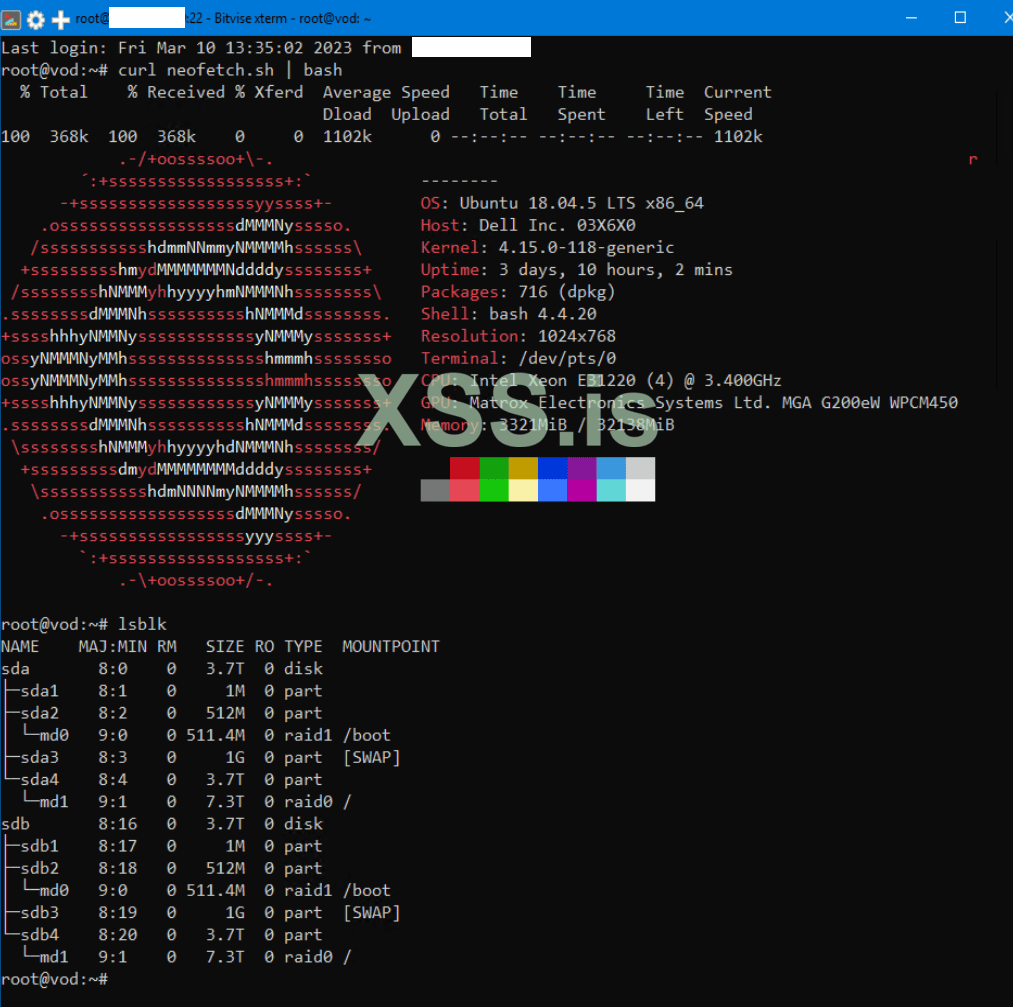Image resolution: width=1013 pixels, height=1007 pixels.
Task: Click the Uptime '3 days, 10 hours, 2 mins'
Action: coord(615,270)
